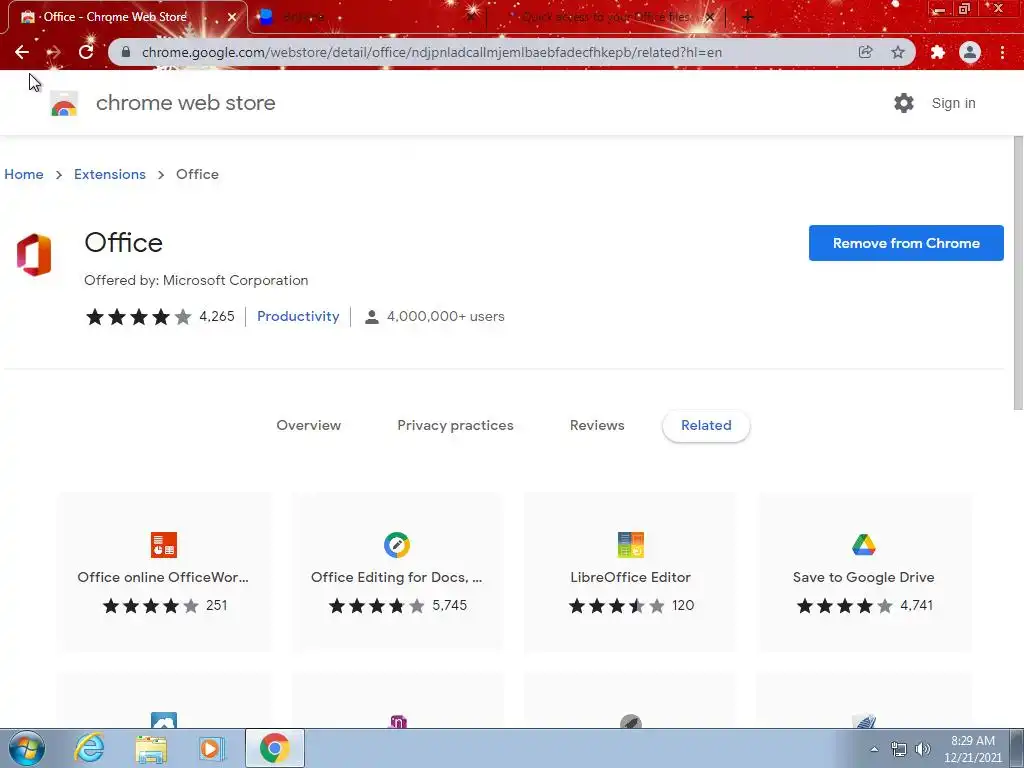Open File Explorer from taskbar

(x=151, y=749)
